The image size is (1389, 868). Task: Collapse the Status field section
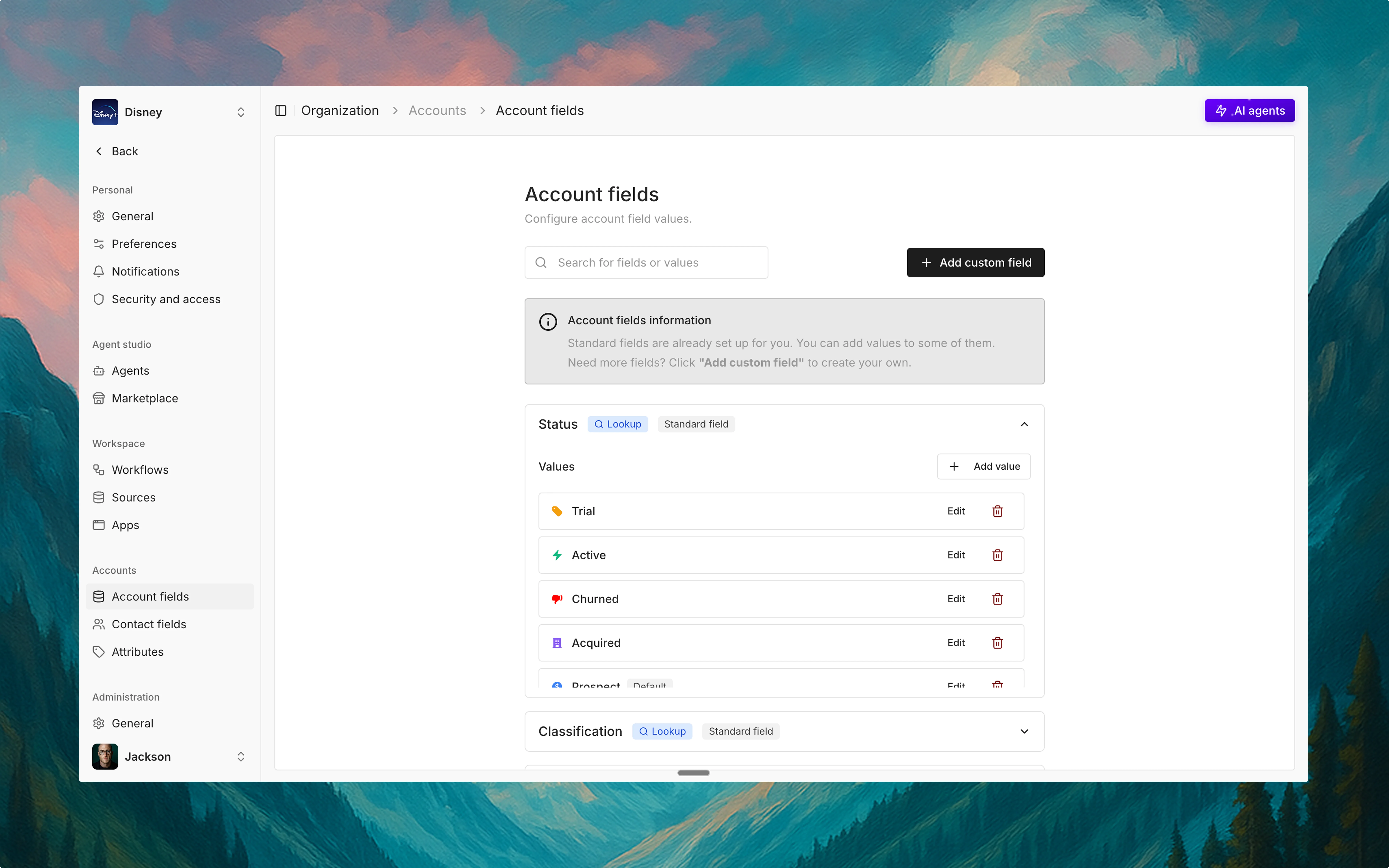pyautogui.click(x=1025, y=424)
